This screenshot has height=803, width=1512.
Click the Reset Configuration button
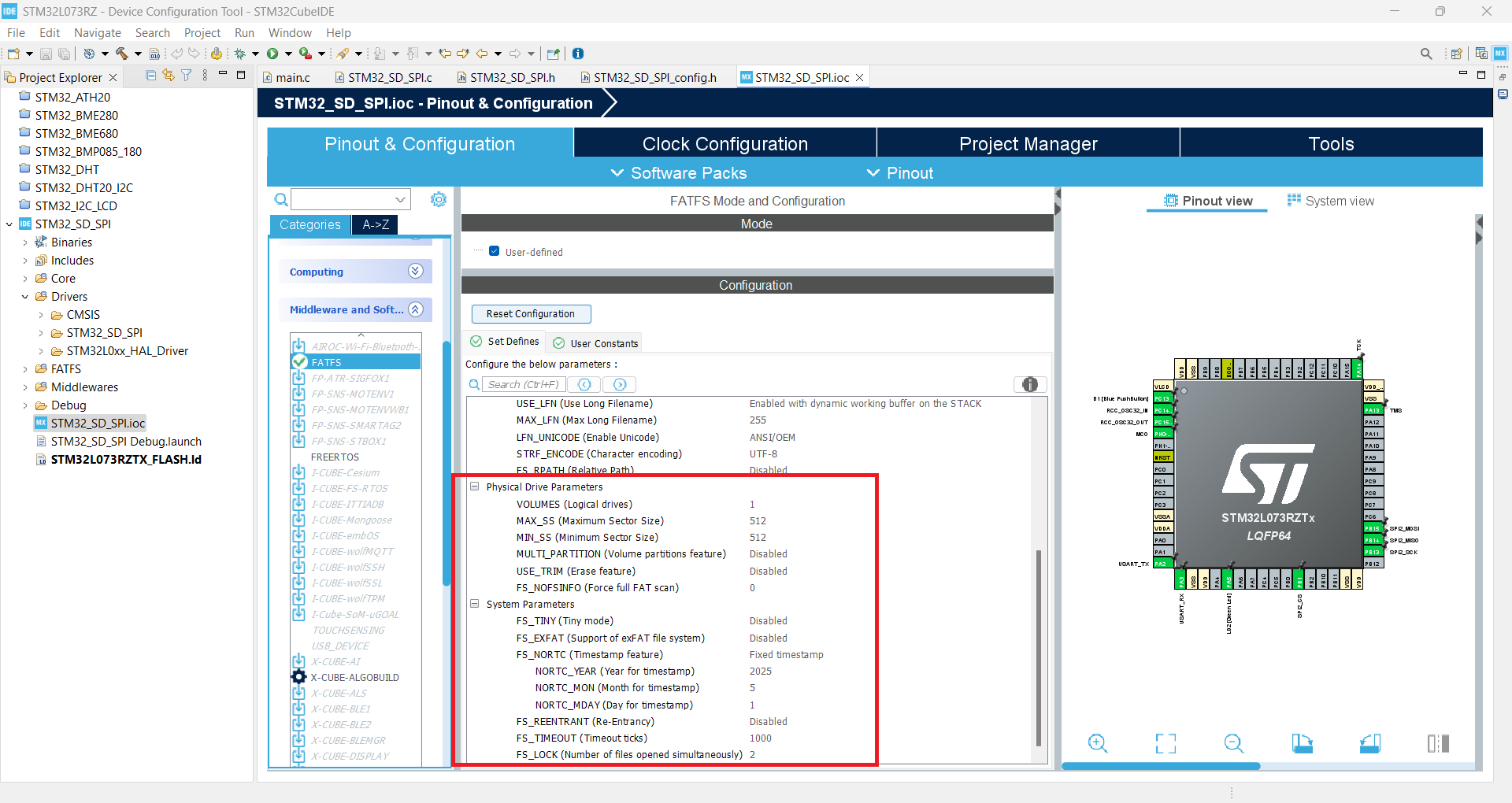[x=531, y=313]
